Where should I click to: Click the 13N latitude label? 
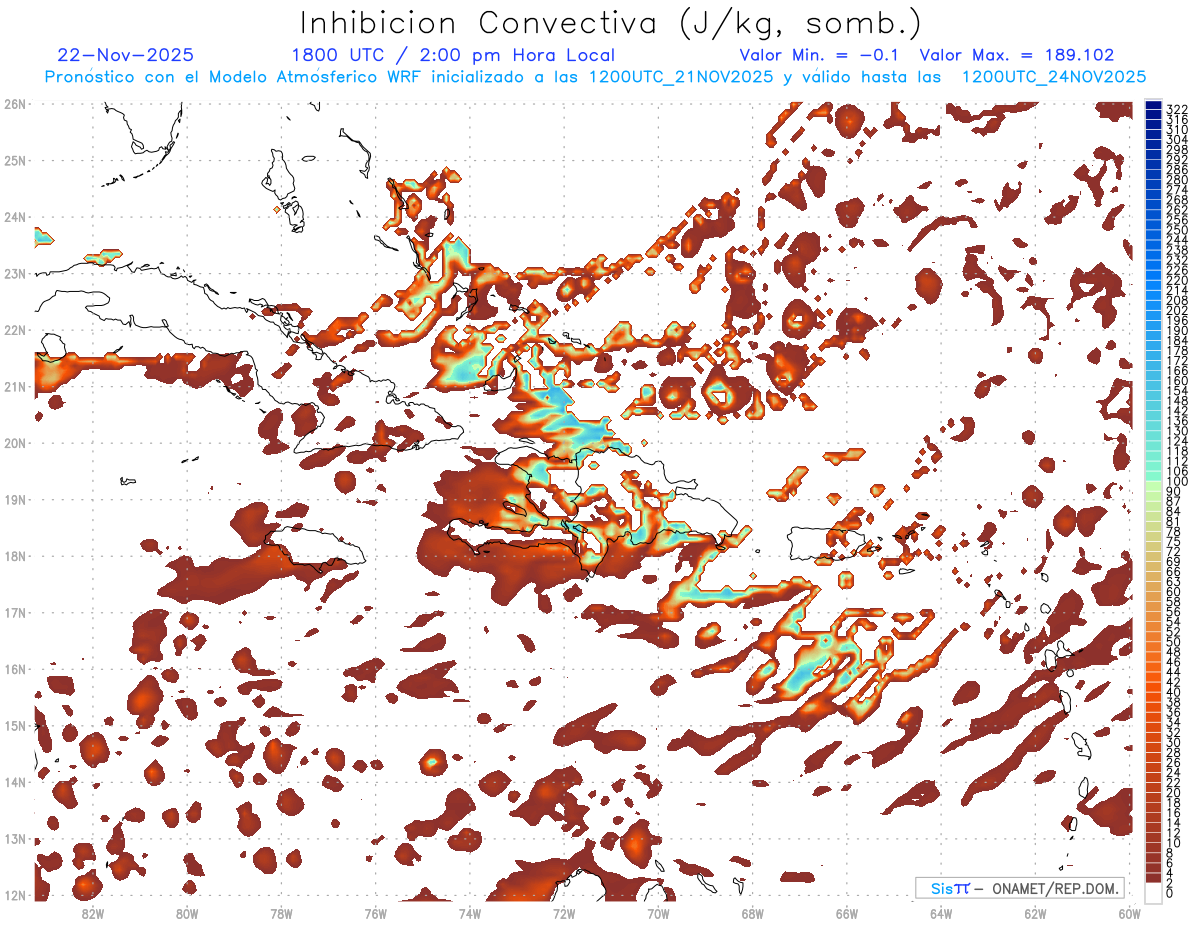(15, 838)
